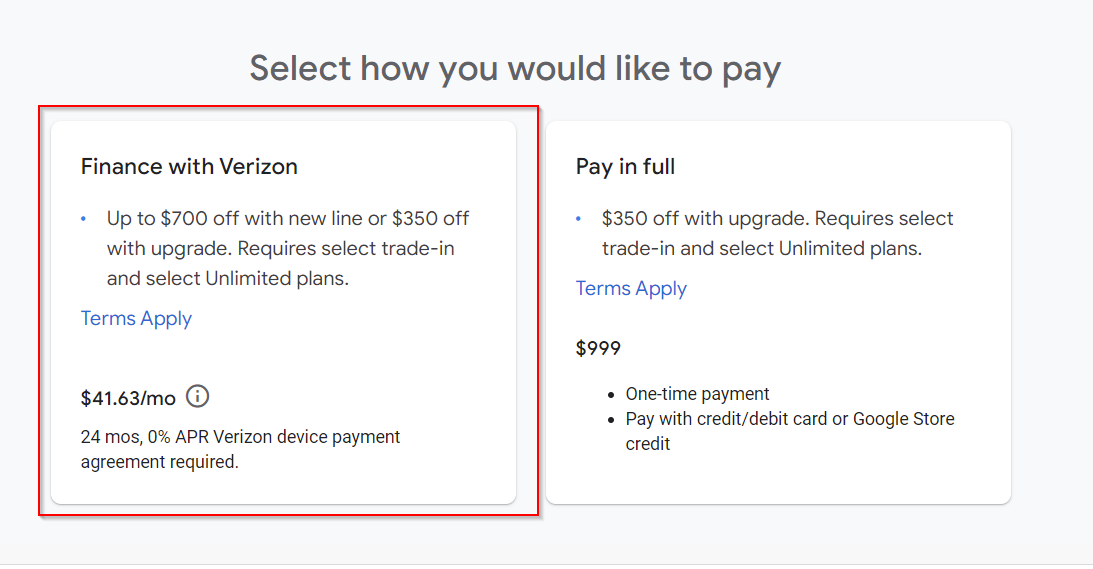This screenshot has width=1093, height=569.
Task: Click the $999 full price
Action: pyautogui.click(x=598, y=349)
